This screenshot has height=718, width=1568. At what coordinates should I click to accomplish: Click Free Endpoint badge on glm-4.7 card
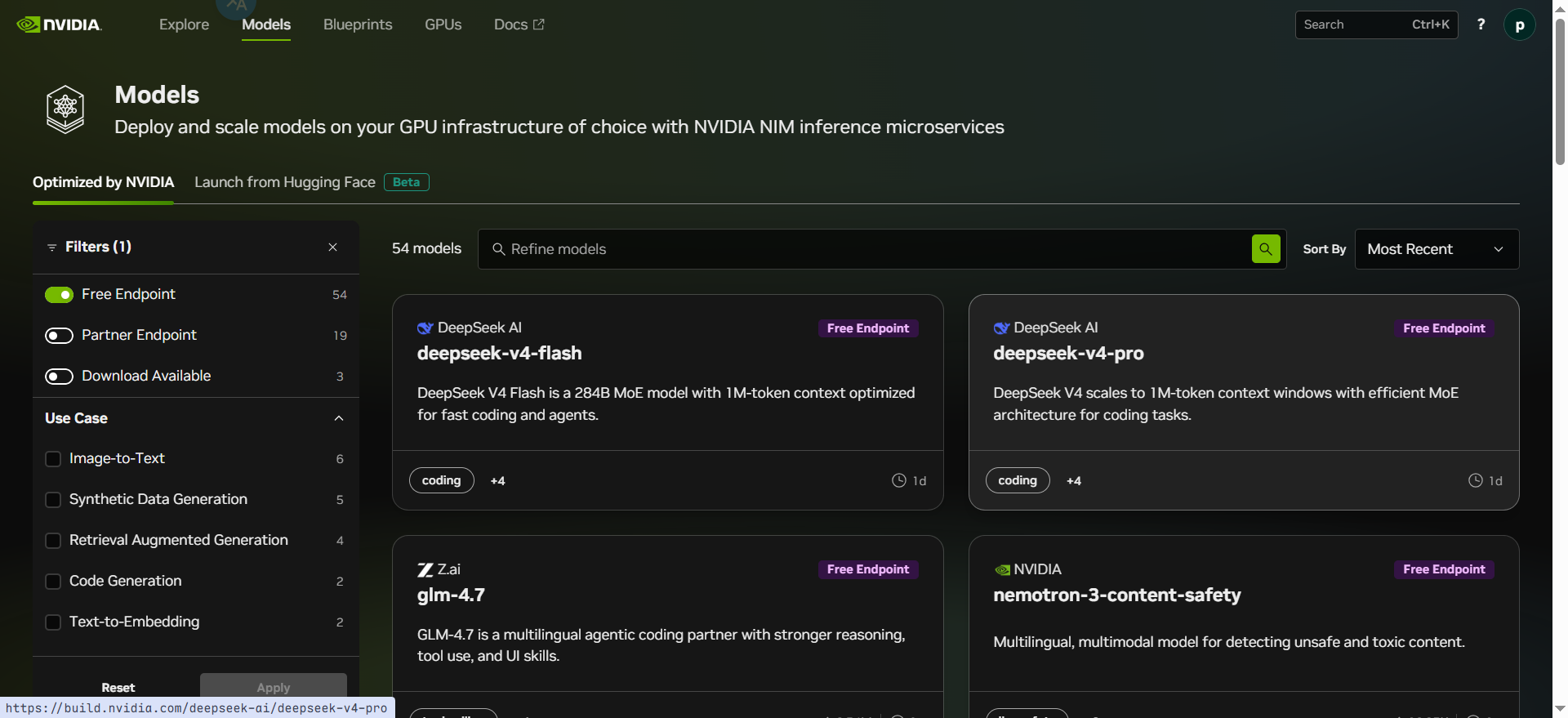[x=868, y=569]
